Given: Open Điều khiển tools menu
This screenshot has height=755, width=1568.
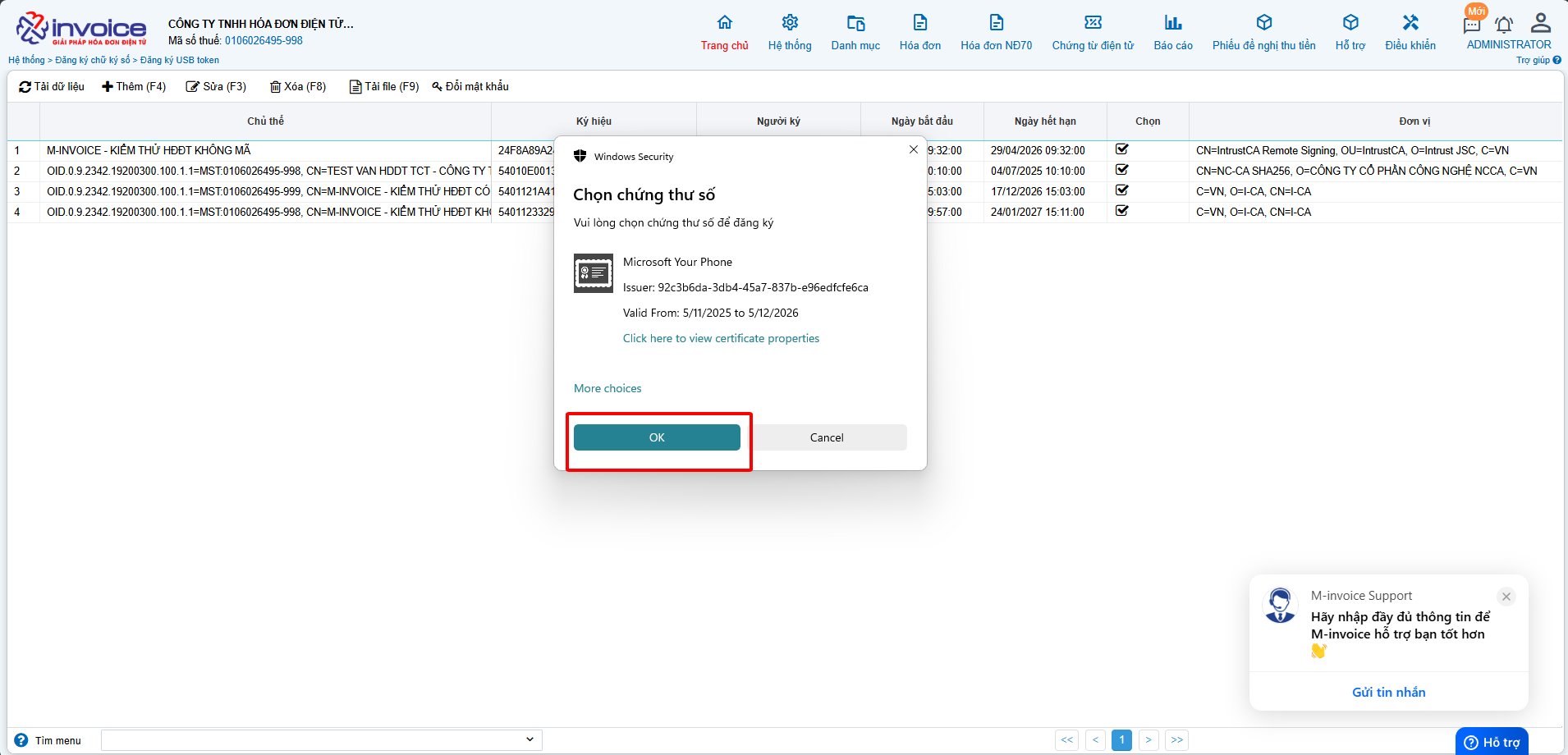Looking at the screenshot, I should 1410,23.
